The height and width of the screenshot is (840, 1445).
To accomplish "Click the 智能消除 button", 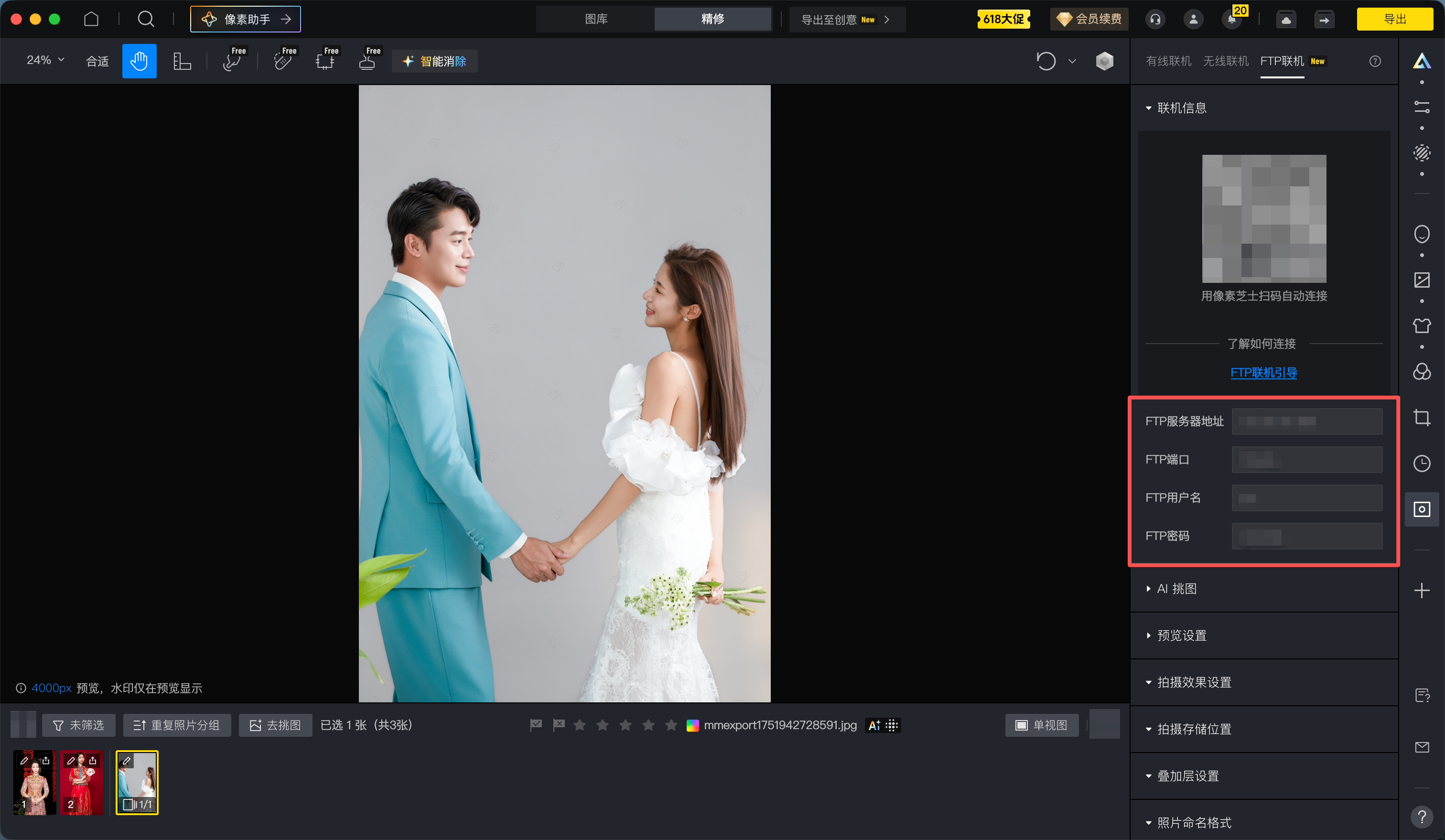I will point(435,61).
